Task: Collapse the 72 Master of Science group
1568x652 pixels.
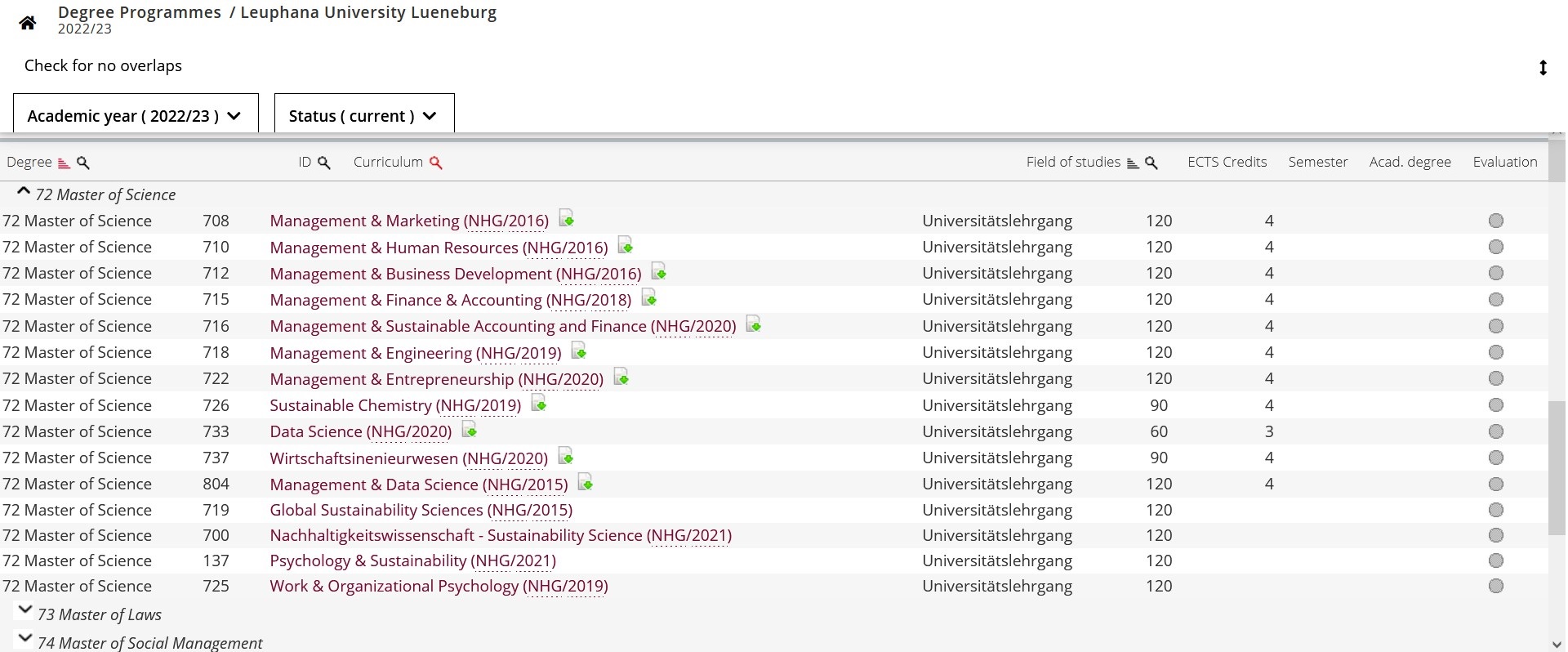Action: tap(24, 192)
